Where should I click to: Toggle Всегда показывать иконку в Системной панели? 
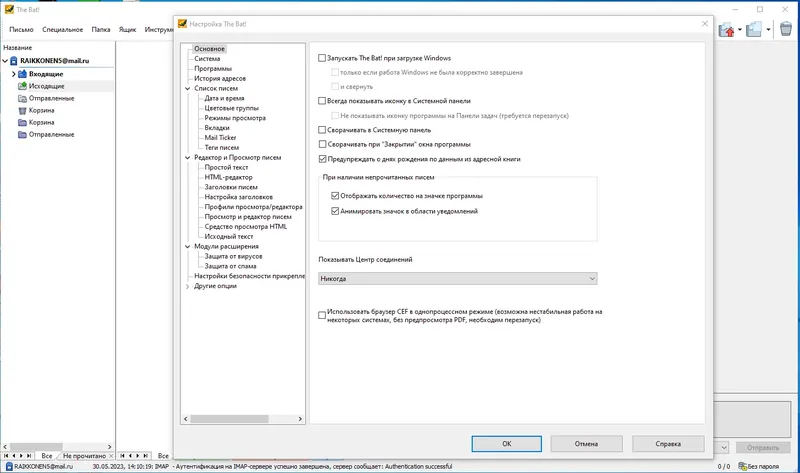coord(322,101)
